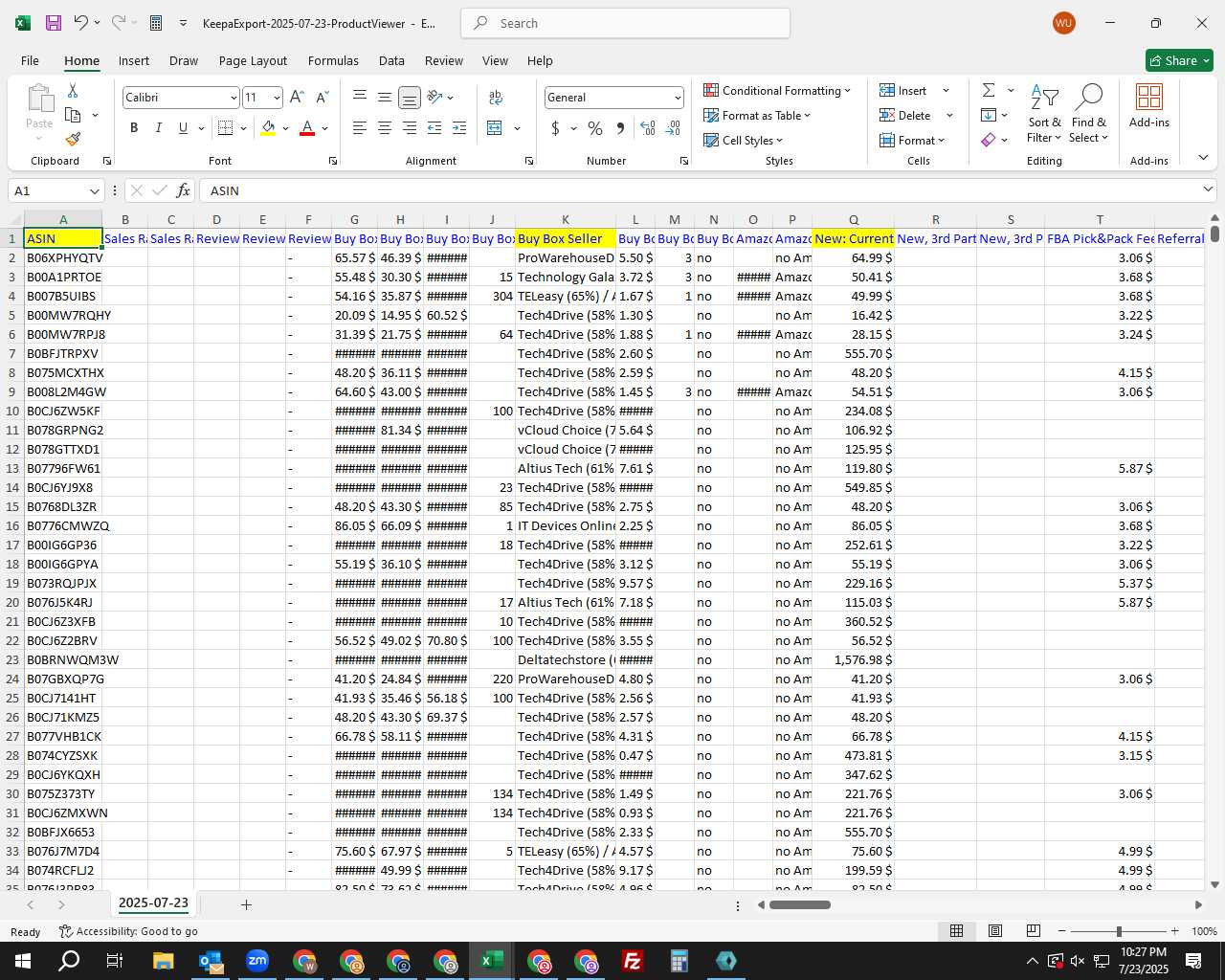Toggle Align Right option

409,127
